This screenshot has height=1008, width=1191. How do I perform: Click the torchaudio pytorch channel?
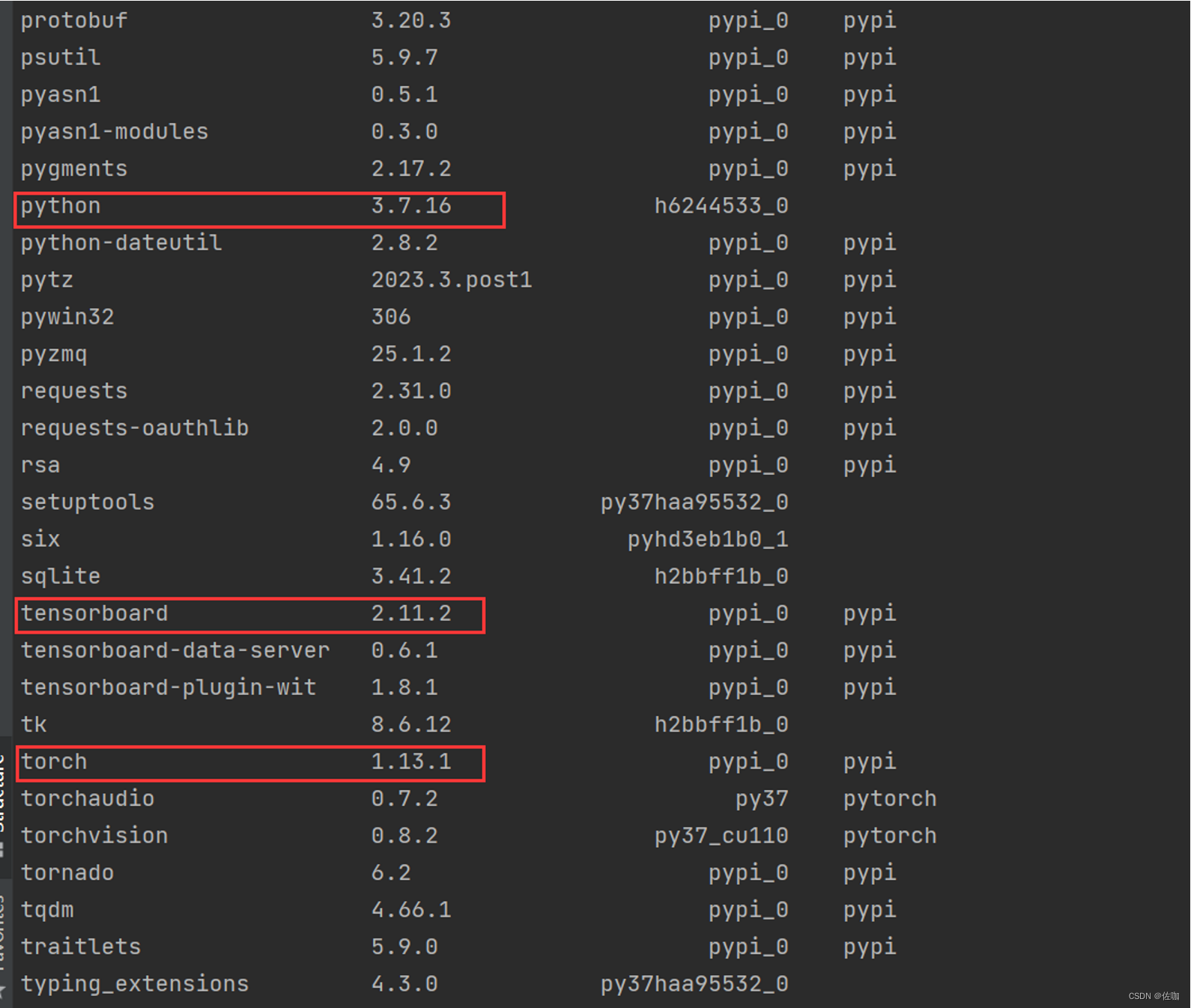890,799
